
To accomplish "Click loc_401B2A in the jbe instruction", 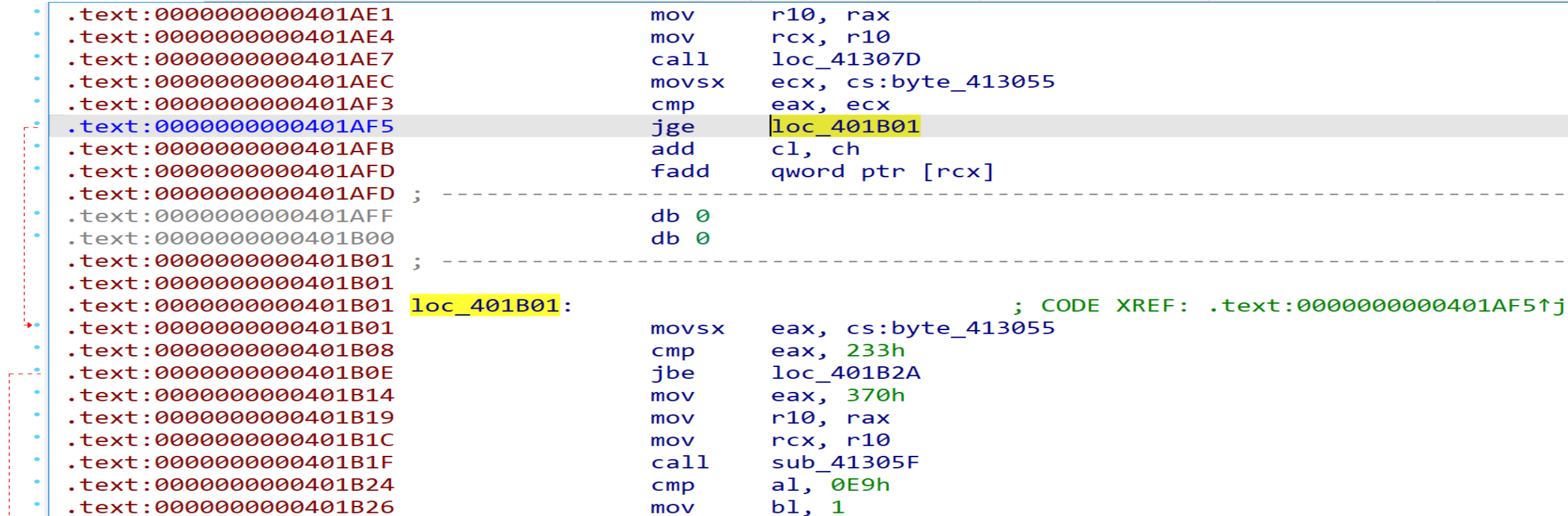I will point(845,373).
